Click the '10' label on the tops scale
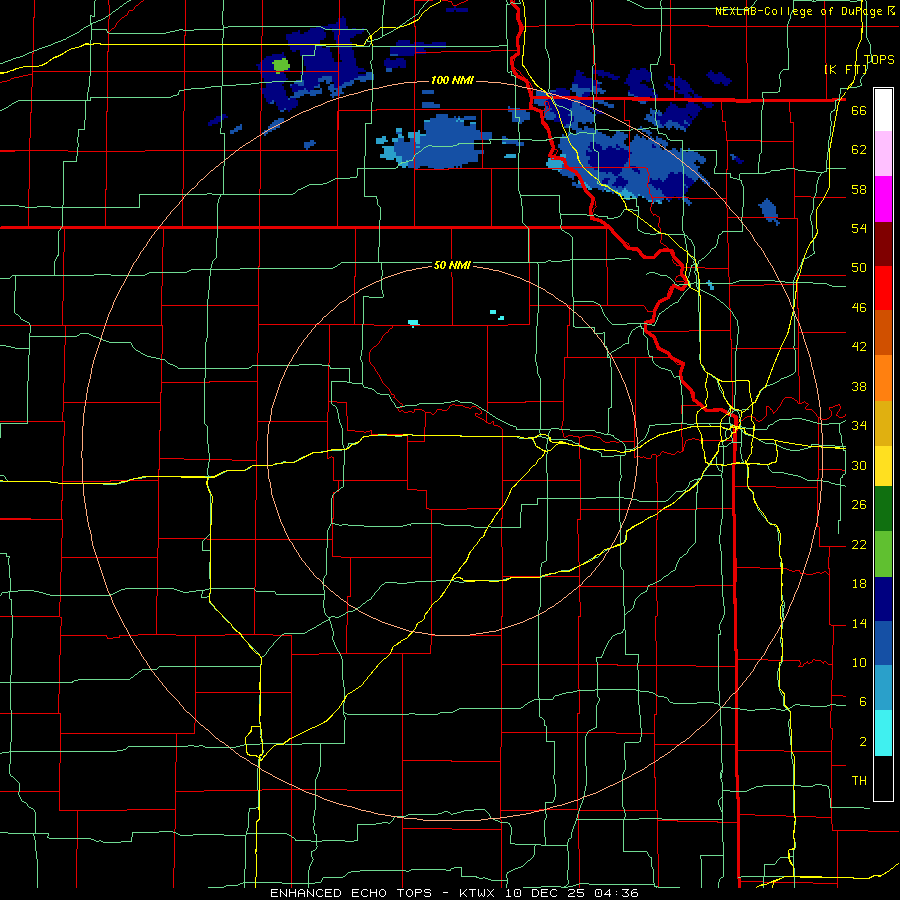The image size is (900, 900). 859,662
